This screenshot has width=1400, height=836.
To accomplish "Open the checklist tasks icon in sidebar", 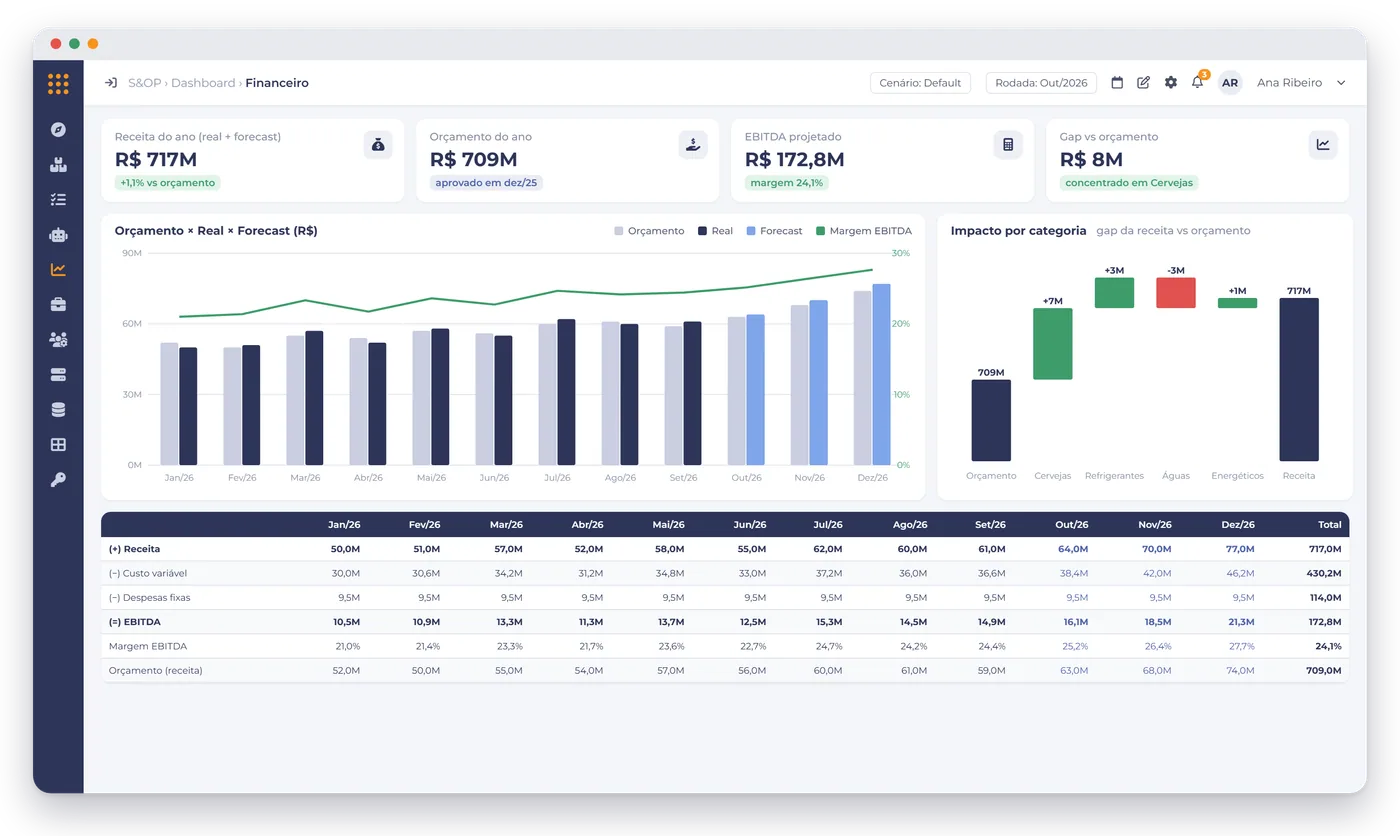I will pyautogui.click(x=58, y=199).
